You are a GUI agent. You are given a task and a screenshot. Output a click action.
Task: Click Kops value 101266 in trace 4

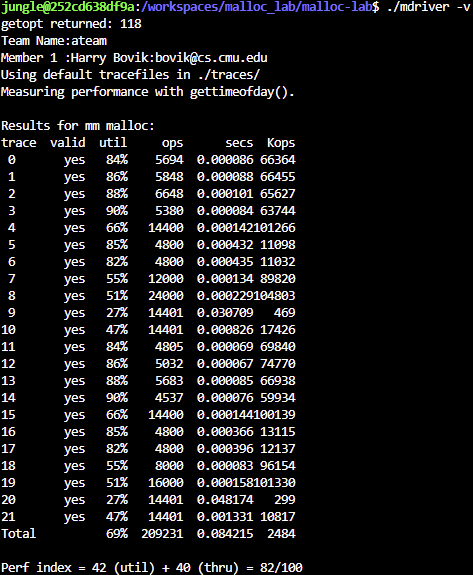[274, 228]
